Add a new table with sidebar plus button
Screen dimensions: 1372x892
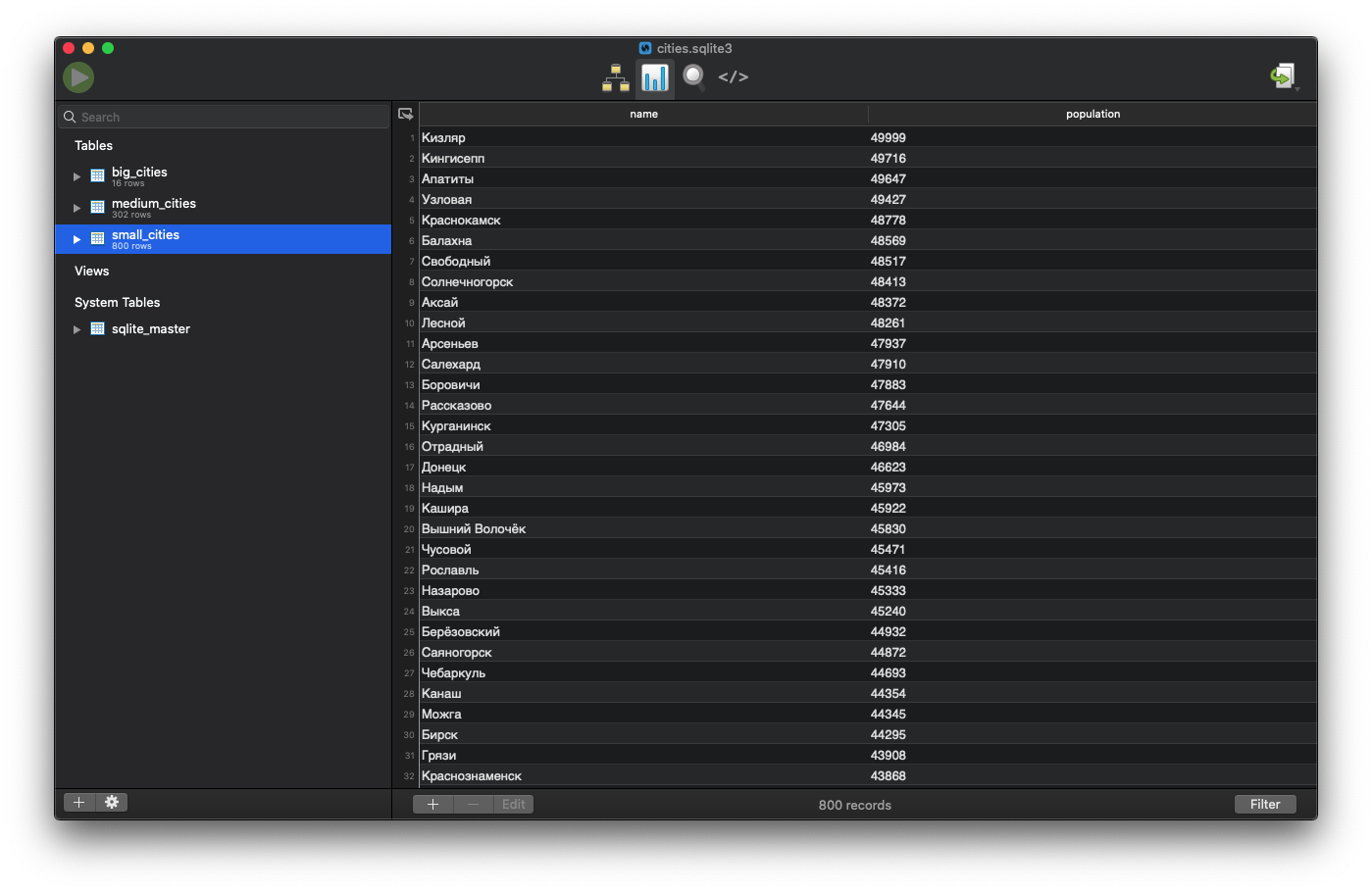point(79,803)
